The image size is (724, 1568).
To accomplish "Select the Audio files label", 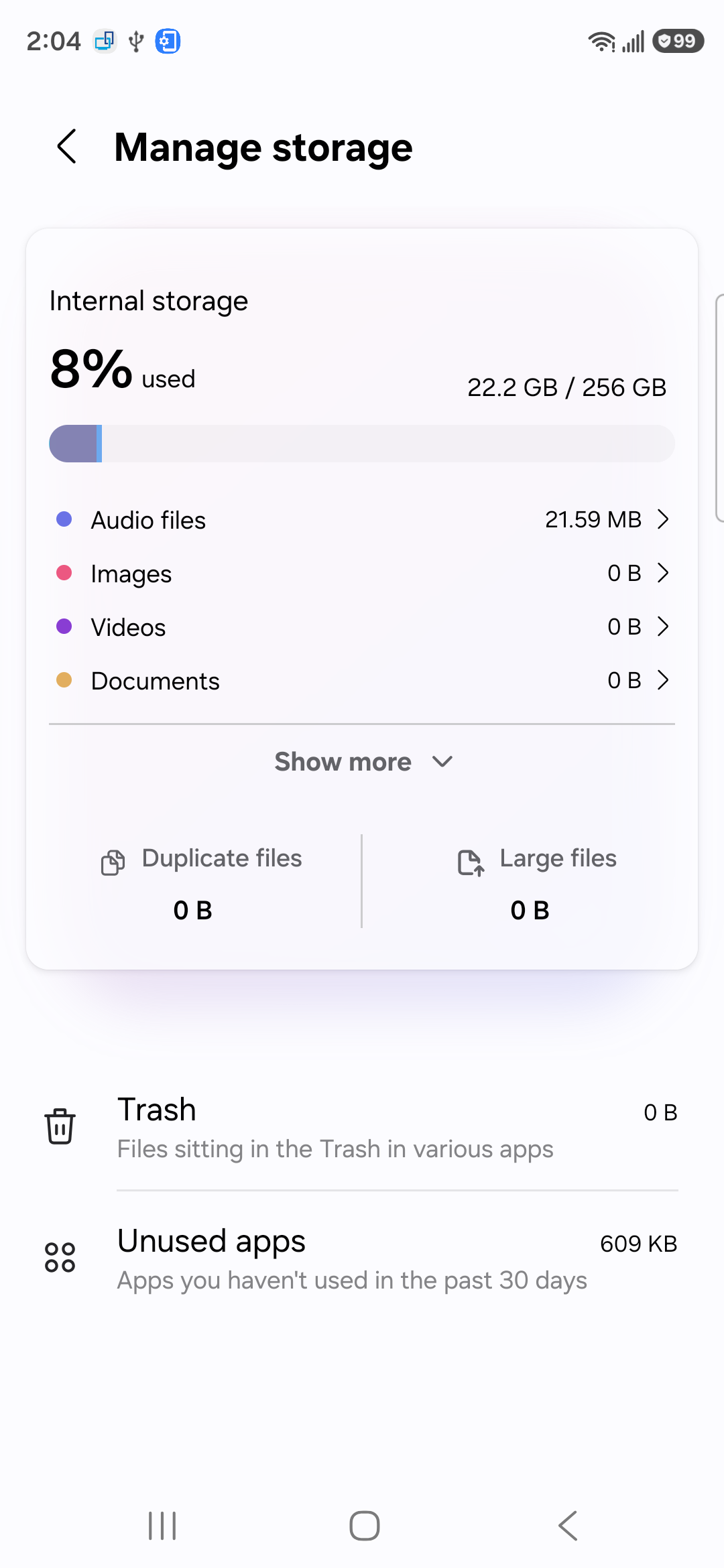I will tap(148, 520).
